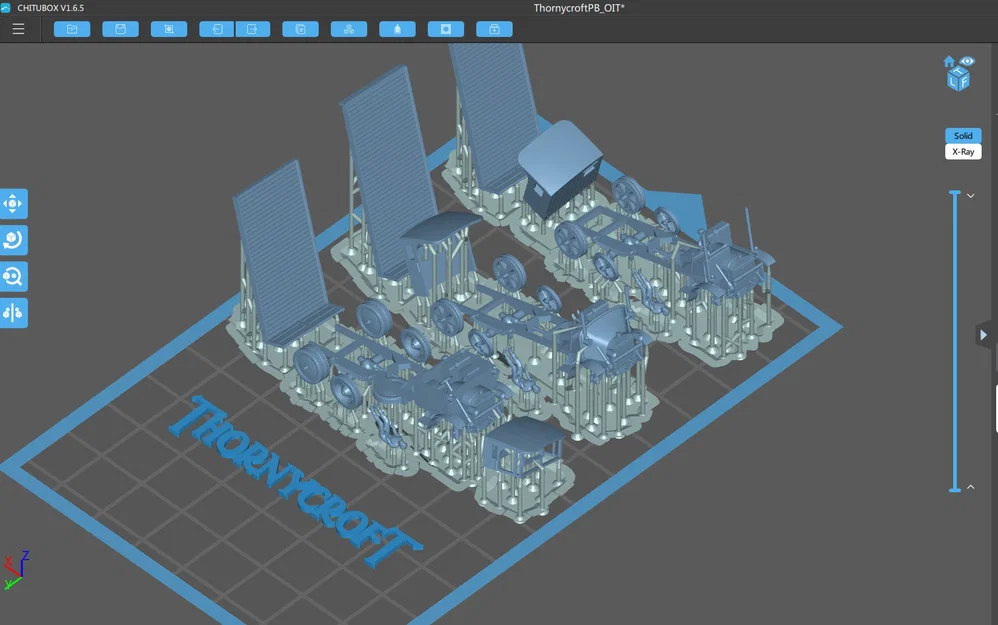Select the Rotate tool in left sidebar
The height and width of the screenshot is (625, 998).
(13, 240)
